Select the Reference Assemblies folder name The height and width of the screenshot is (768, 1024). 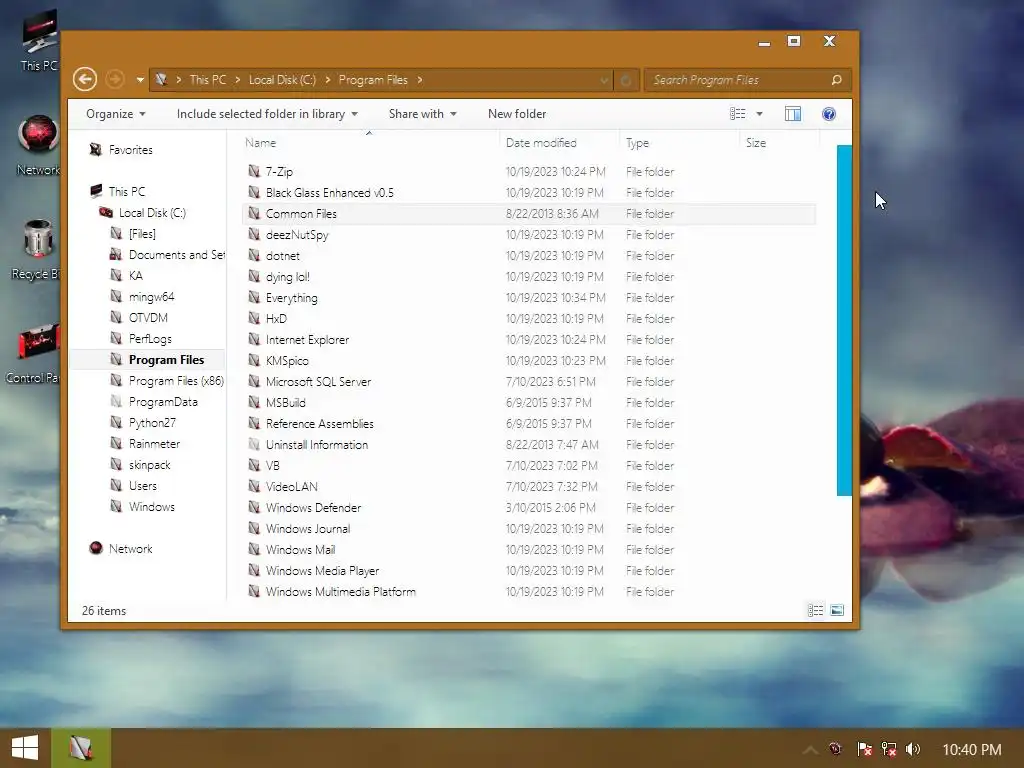click(319, 423)
